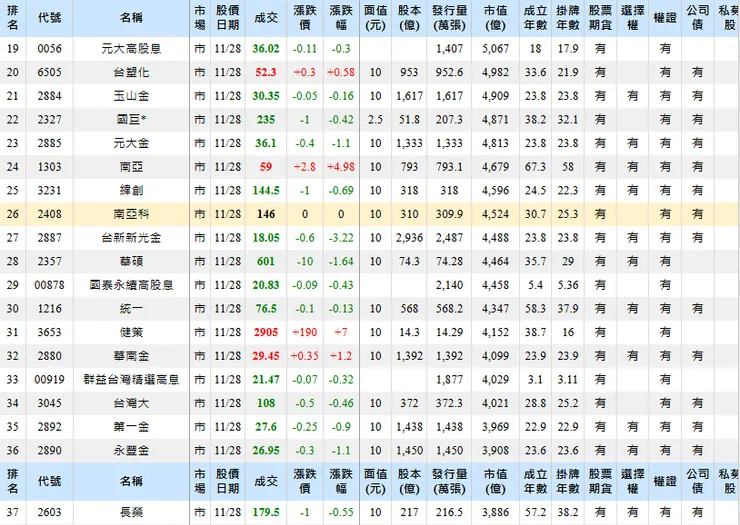Click stock code 1216
The height and width of the screenshot is (525, 740).
(x=50, y=308)
